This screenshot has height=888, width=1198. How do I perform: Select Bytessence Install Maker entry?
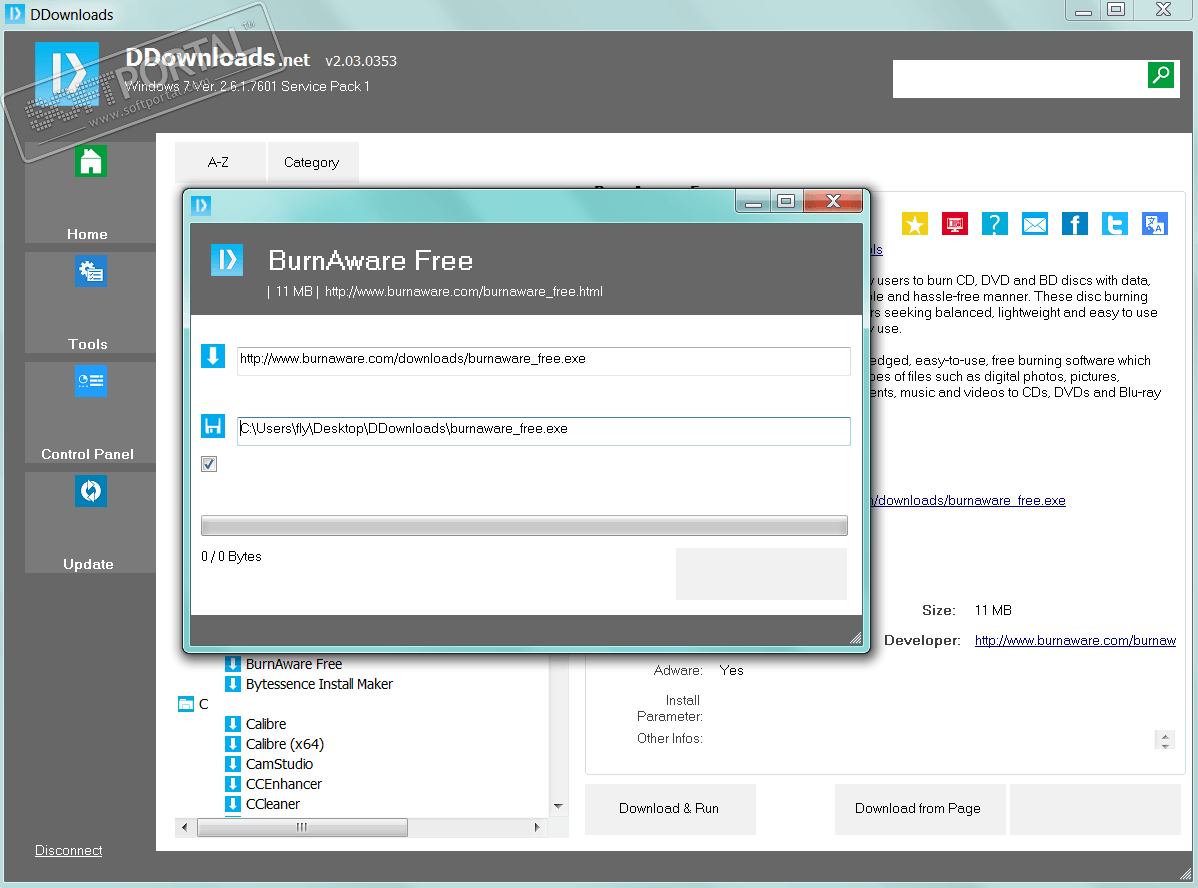pyautogui.click(x=319, y=684)
